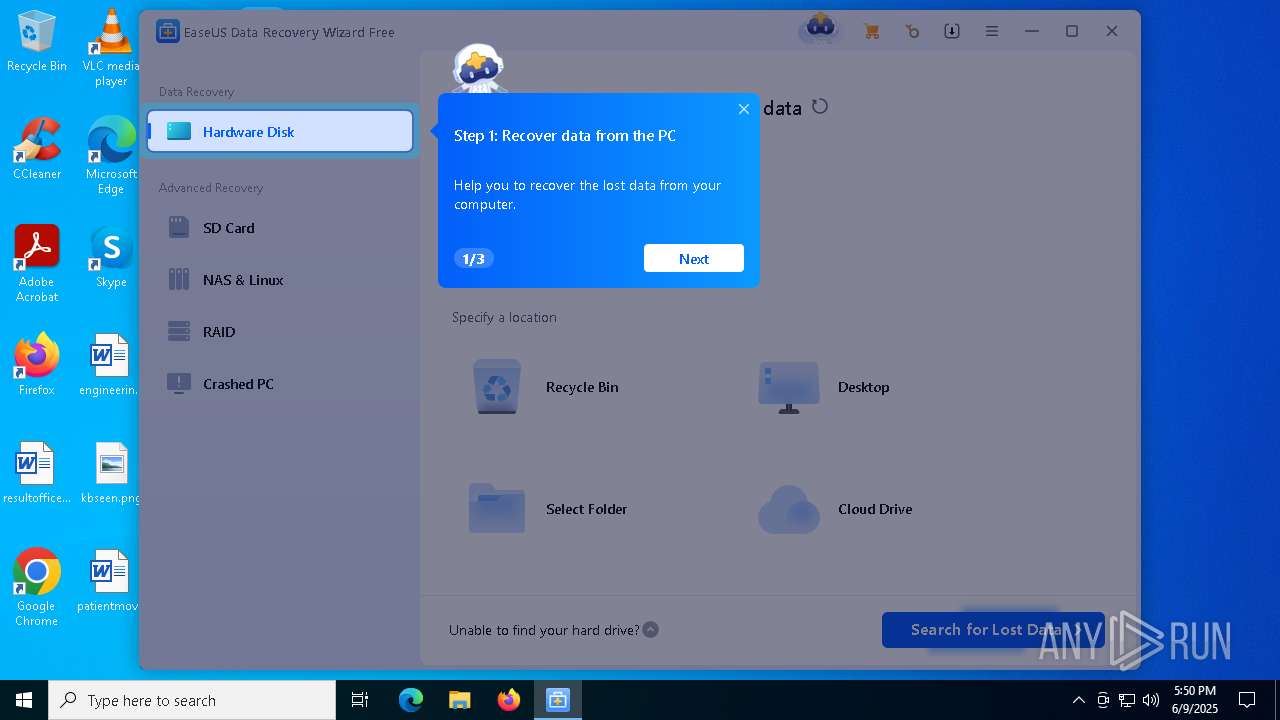Launch Firefox from the taskbar
The width and height of the screenshot is (1280, 720).
(509, 700)
